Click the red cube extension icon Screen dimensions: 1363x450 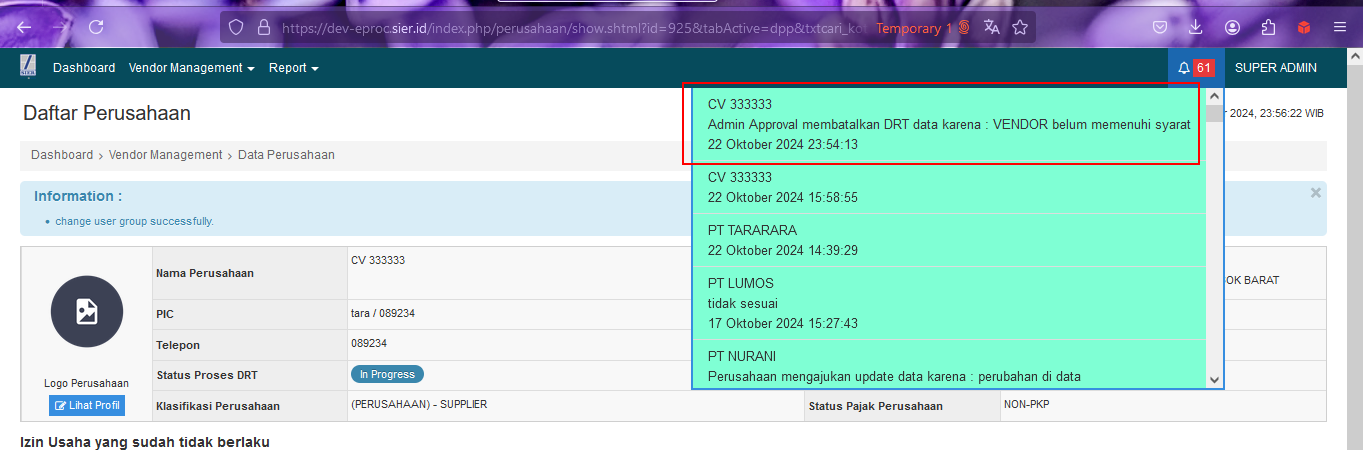pos(1303,28)
